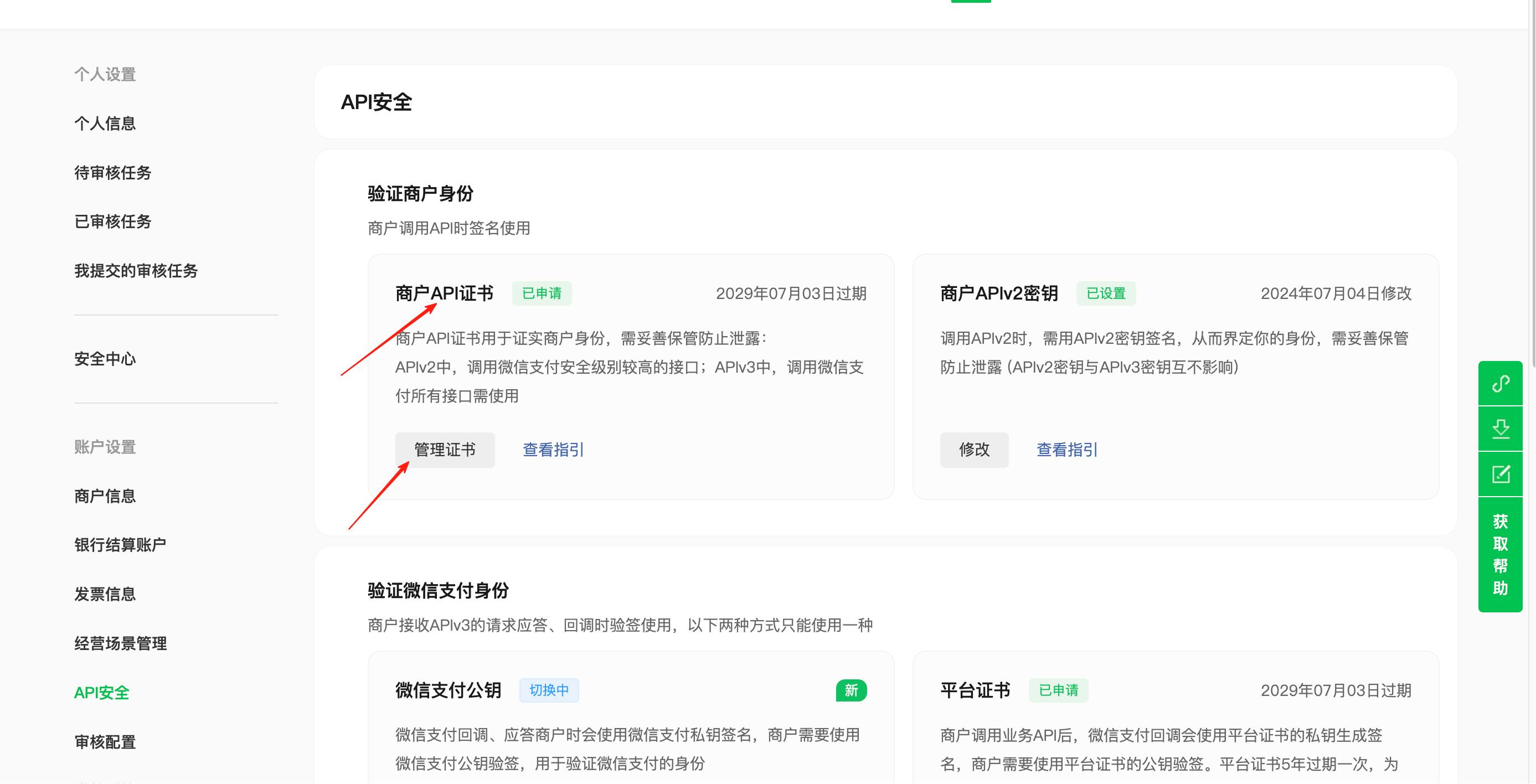Click the 微信支付公钥 card title

(449, 690)
